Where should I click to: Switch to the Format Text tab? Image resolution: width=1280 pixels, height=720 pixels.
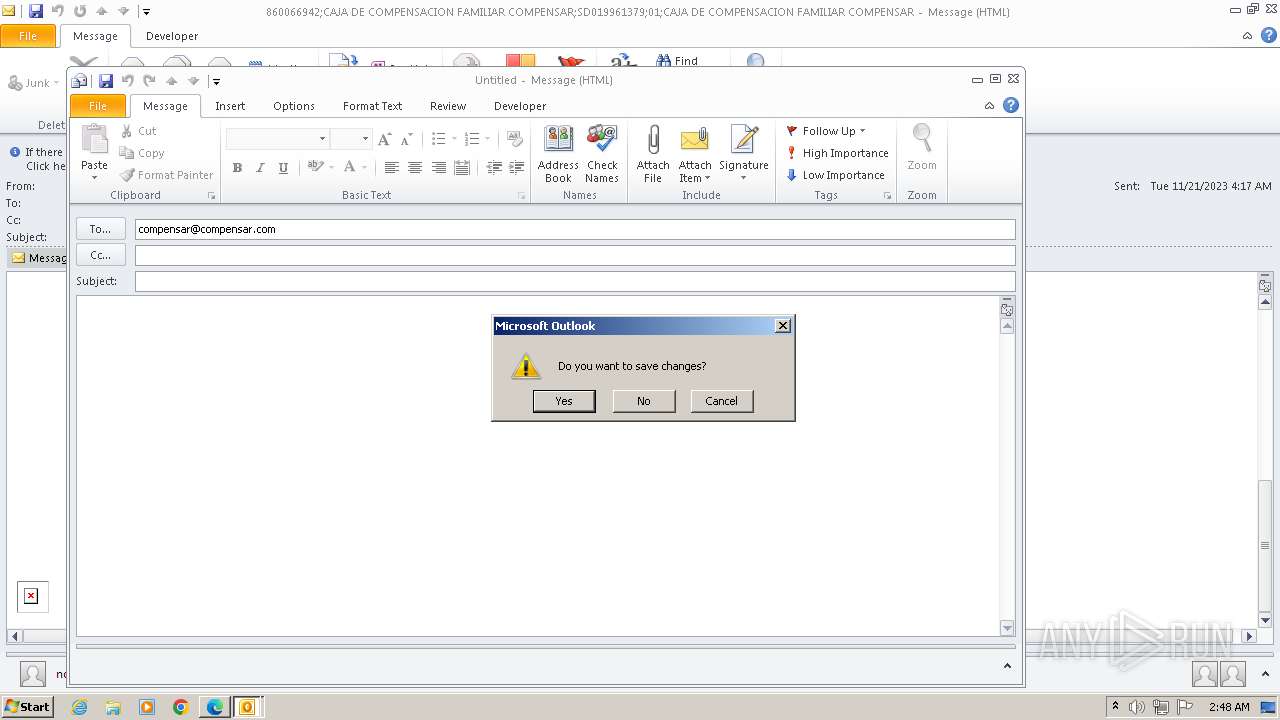coord(372,106)
